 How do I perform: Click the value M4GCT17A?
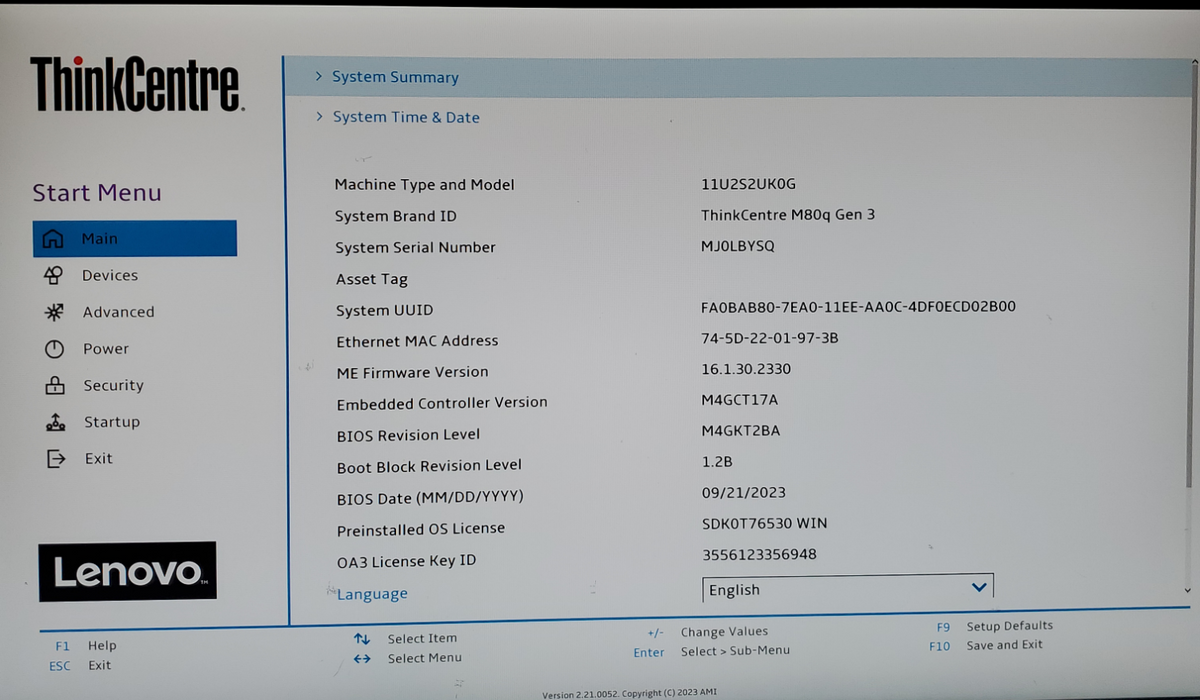pos(740,400)
